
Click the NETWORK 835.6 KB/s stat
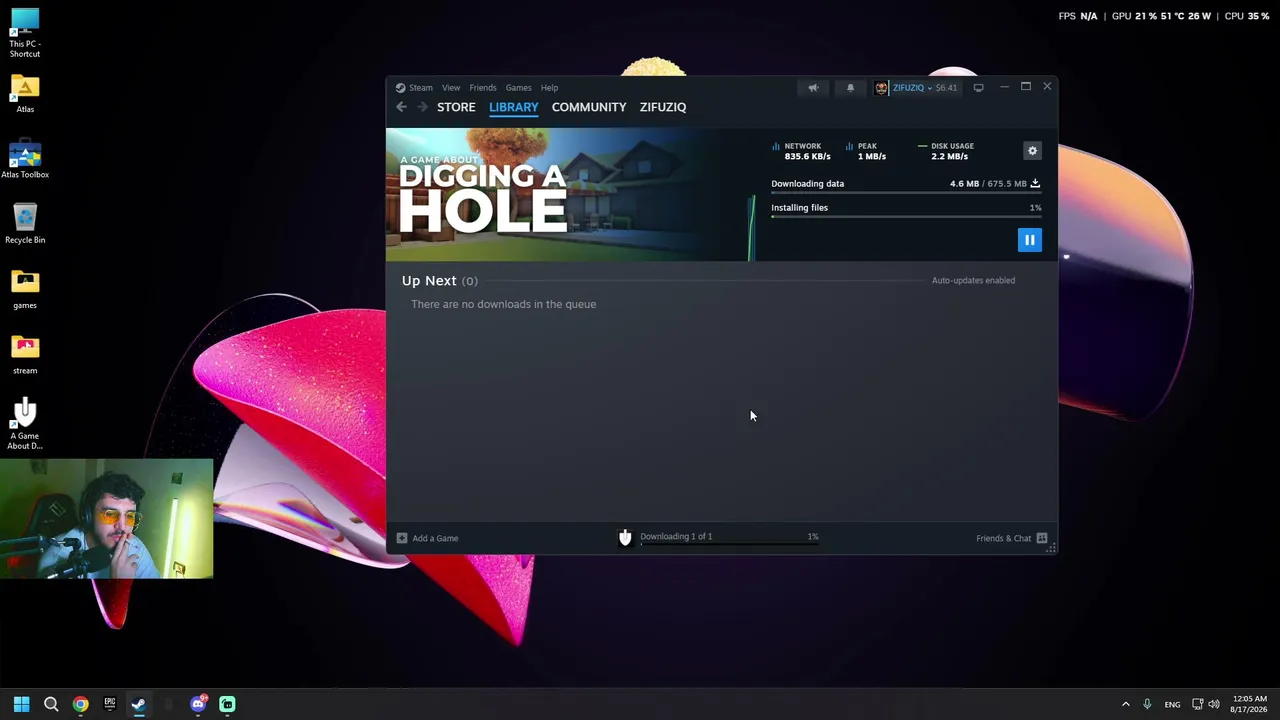[x=801, y=151]
